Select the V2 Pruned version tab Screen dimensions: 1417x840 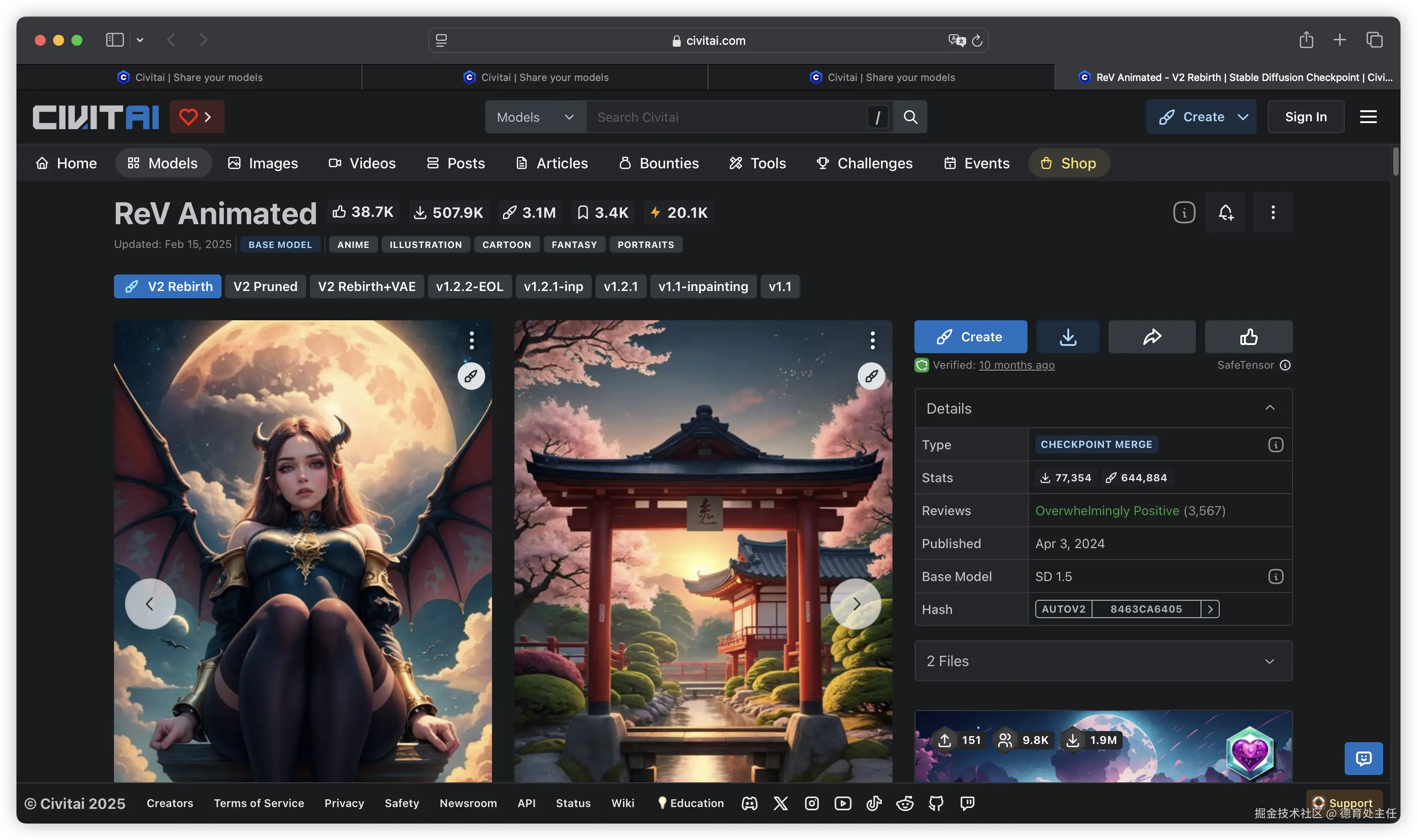pyautogui.click(x=265, y=286)
